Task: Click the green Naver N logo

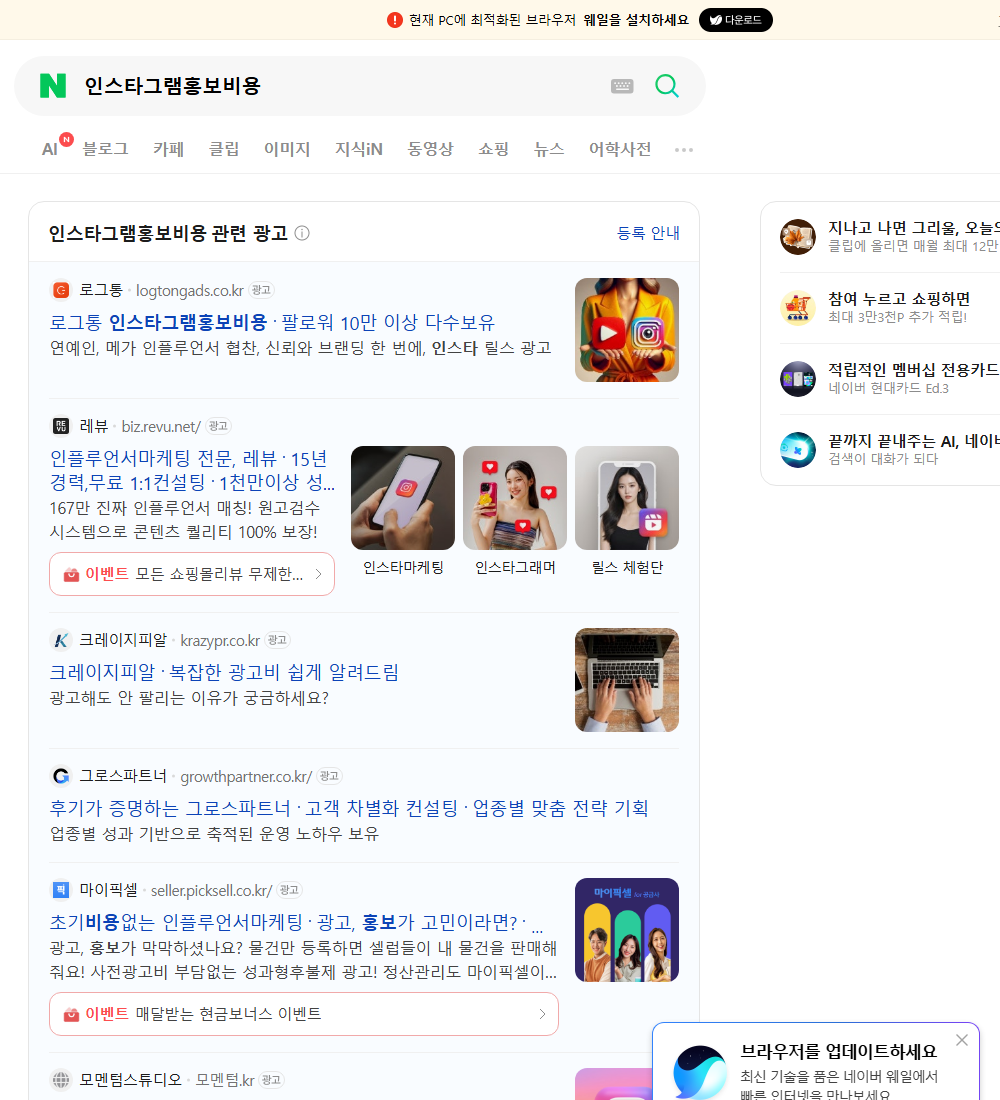Action: pyautogui.click(x=53, y=86)
